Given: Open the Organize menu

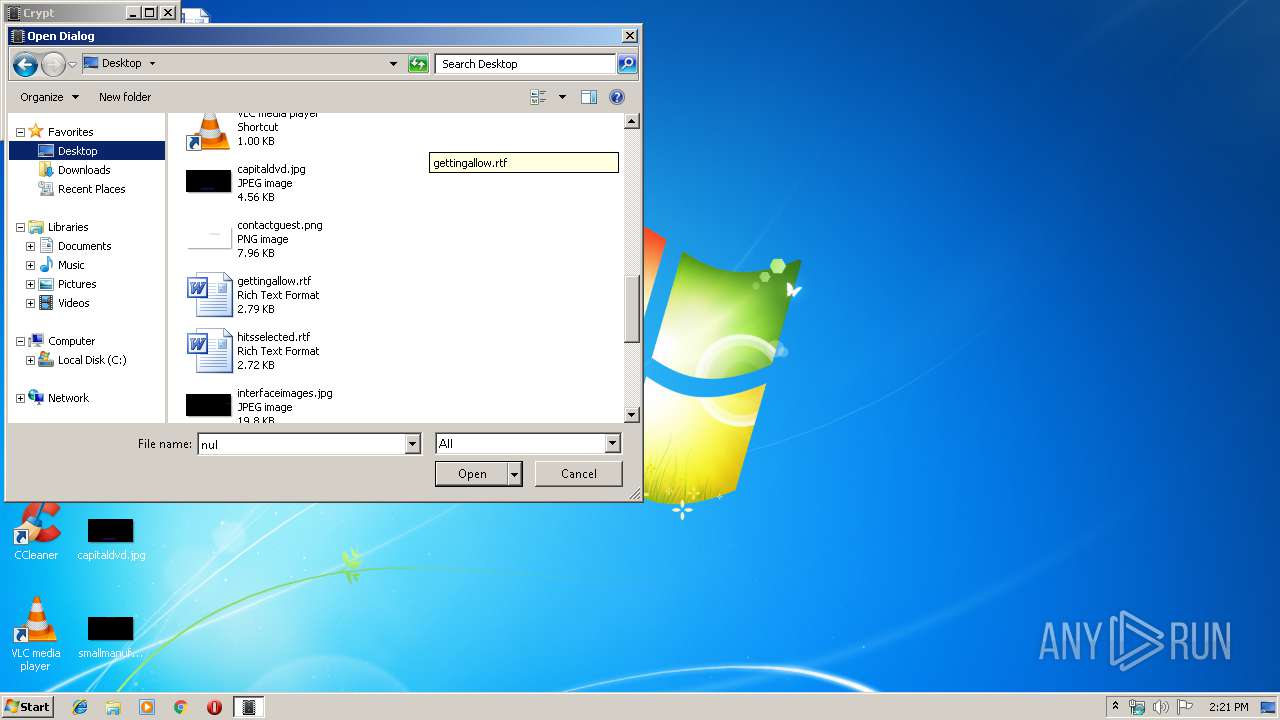Looking at the screenshot, I should pos(49,97).
